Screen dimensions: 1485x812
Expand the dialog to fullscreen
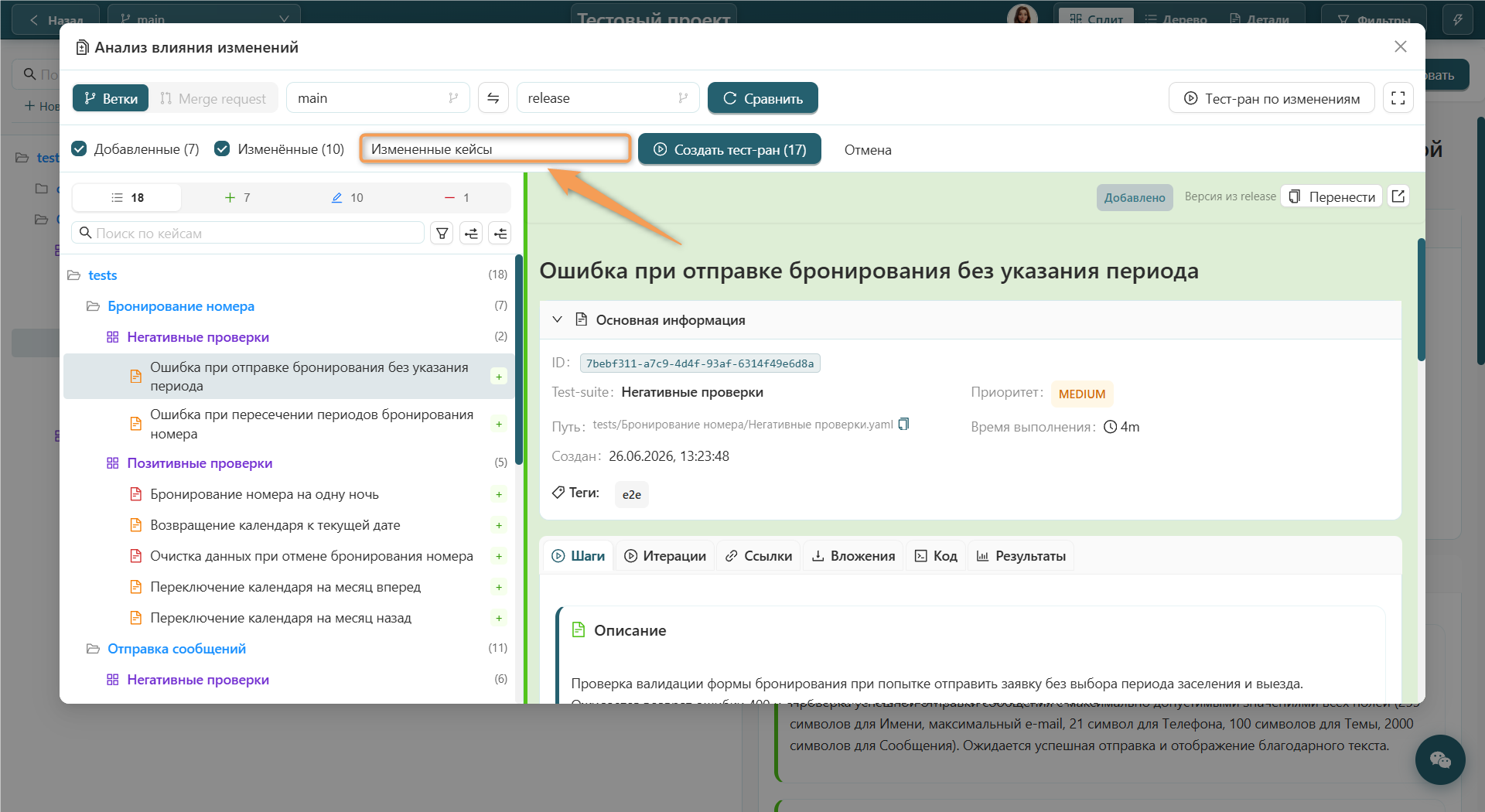click(x=1398, y=98)
